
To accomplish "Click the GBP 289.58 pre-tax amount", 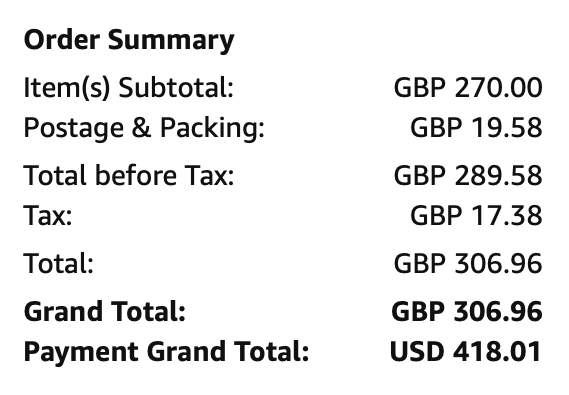I will click(468, 176).
